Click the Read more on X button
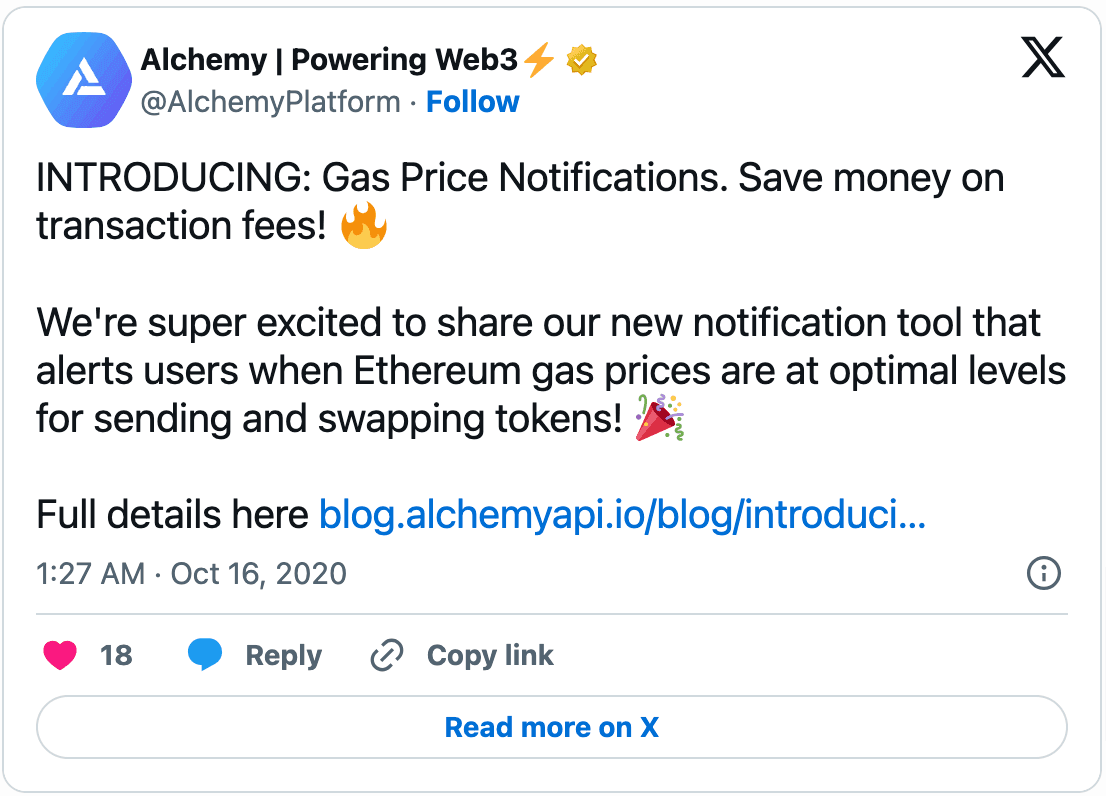This screenshot has height=796, width=1106. pyautogui.click(x=552, y=727)
